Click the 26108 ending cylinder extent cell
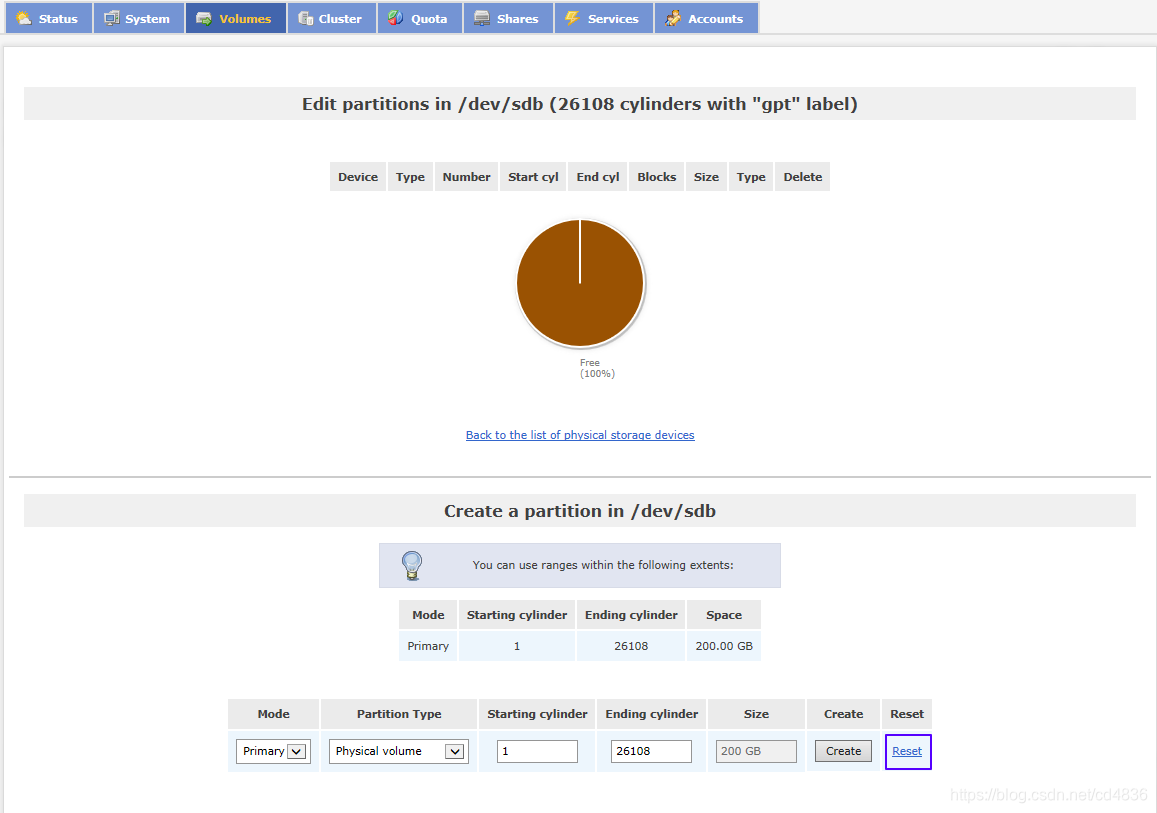 coord(631,646)
